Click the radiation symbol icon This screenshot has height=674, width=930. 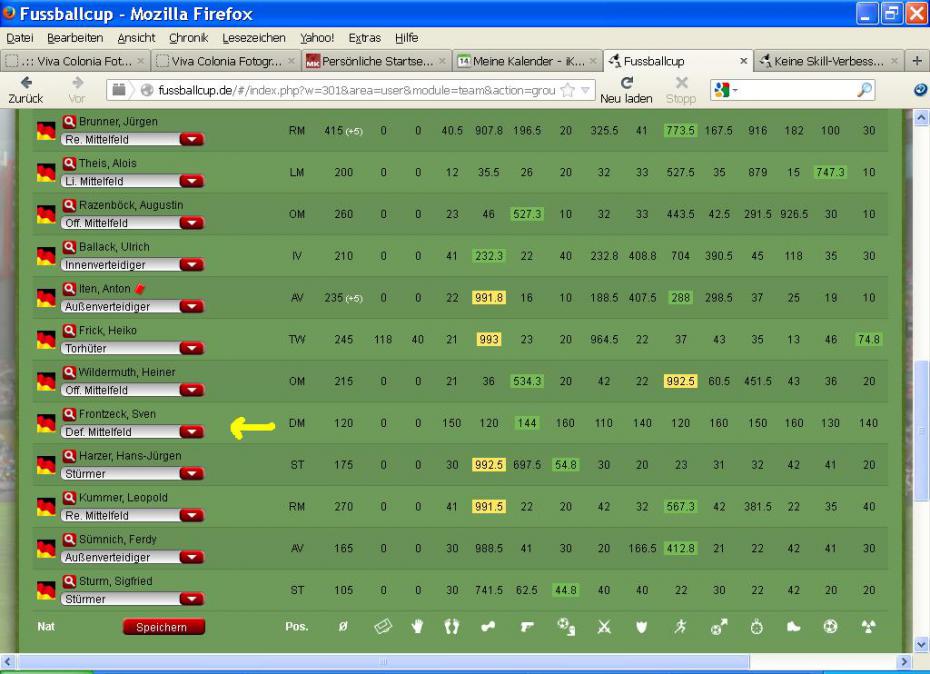[x=868, y=628]
